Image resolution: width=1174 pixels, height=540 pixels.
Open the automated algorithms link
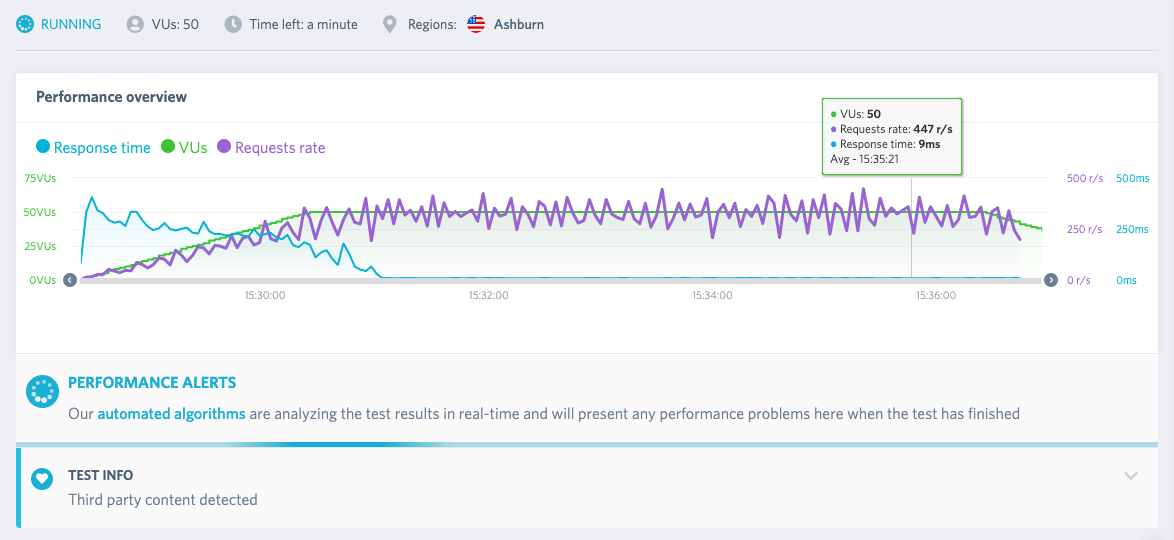click(x=171, y=413)
